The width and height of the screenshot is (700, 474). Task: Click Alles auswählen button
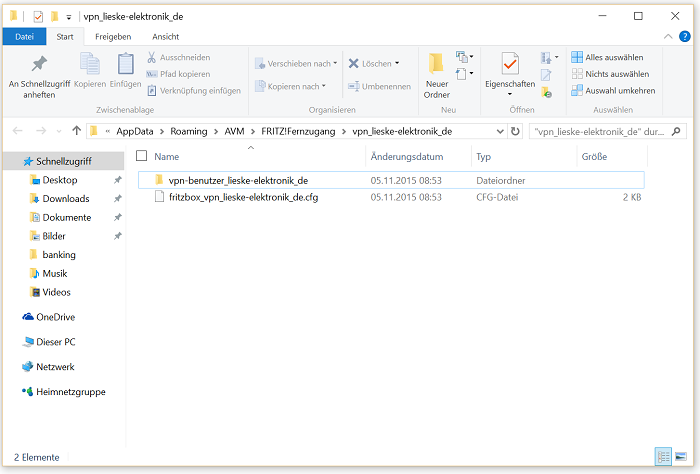pos(610,57)
